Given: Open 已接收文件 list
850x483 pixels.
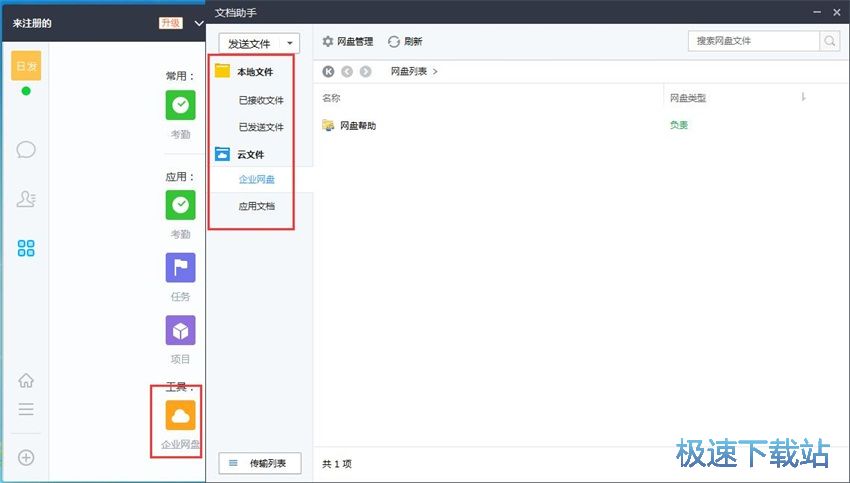Looking at the screenshot, I should [261, 100].
